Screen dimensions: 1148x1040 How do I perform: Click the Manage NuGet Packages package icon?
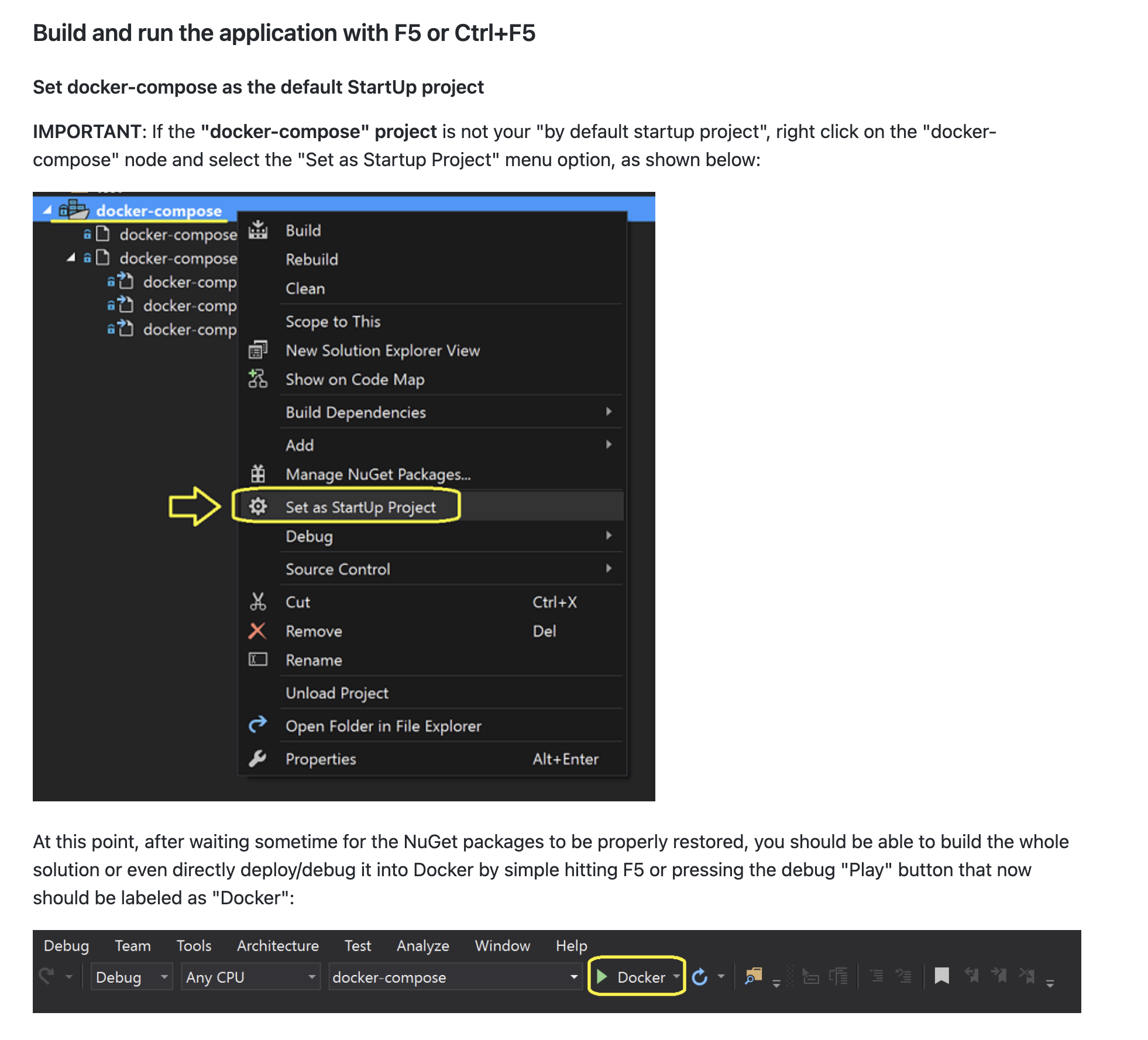pos(258,474)
